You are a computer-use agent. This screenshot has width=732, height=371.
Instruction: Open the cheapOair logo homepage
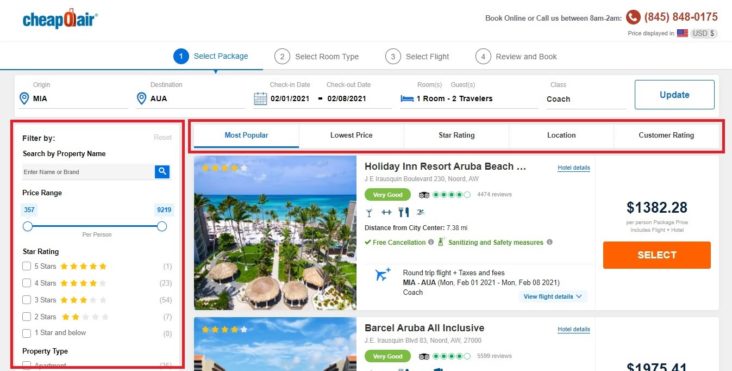click(60, 19)
